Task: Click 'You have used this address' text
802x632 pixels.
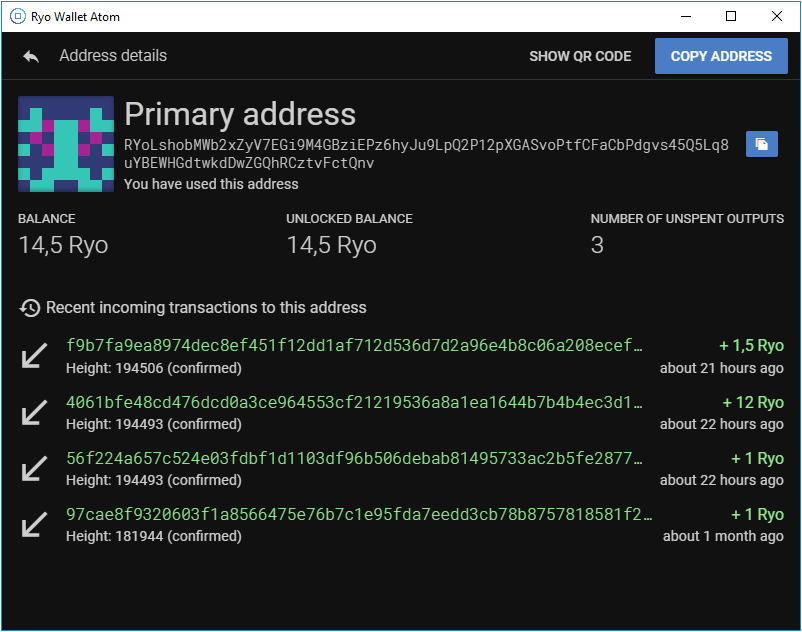Action: tap(211, 184)
